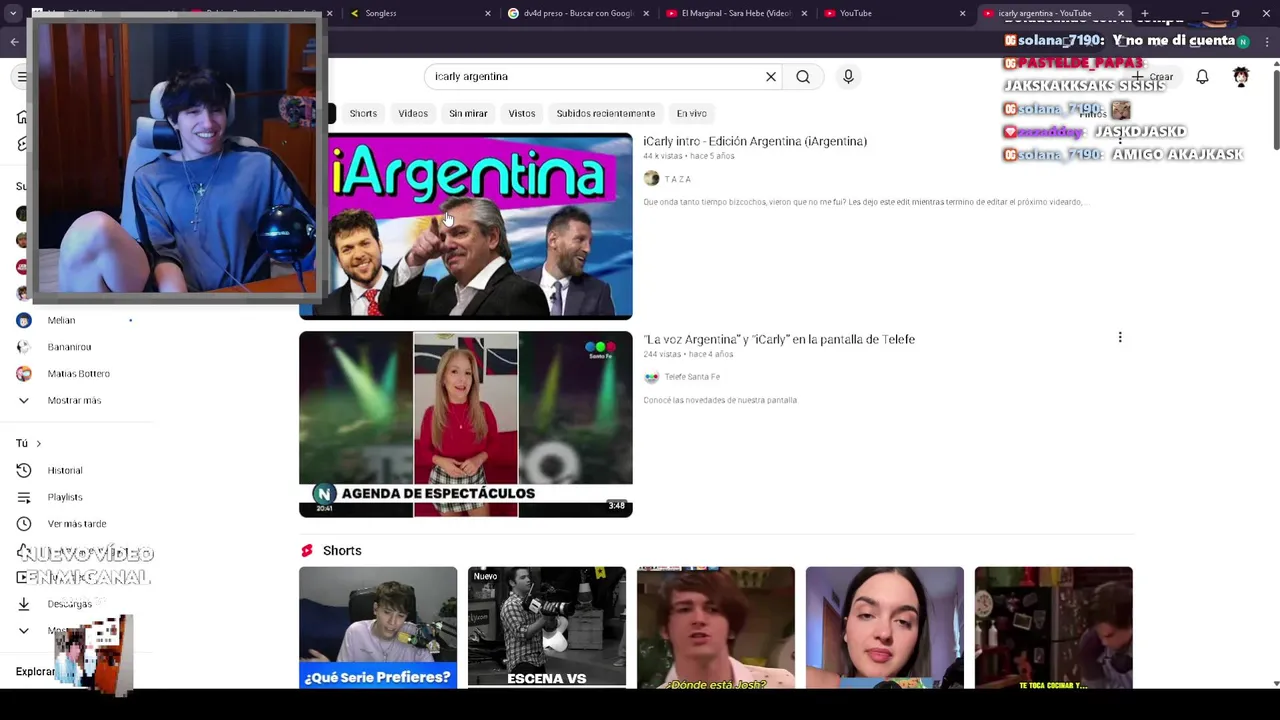Image resolution: width=1280 pixels, height=720 pixels.
Task: Open Historial via its clock icon
Action: point(24,470)
